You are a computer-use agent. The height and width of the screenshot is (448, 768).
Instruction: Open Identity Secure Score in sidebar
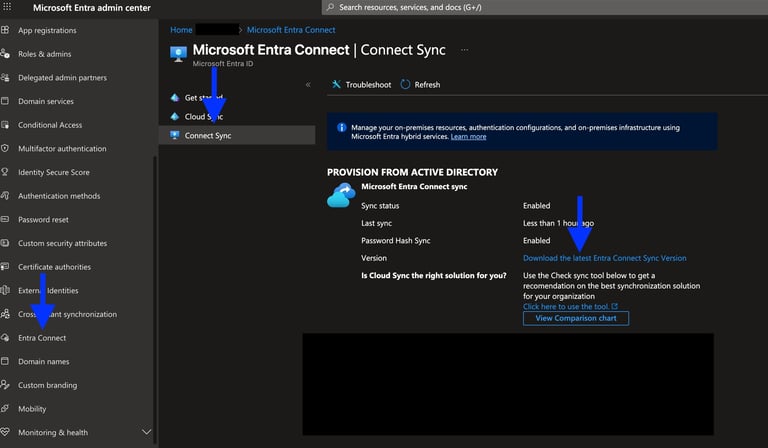[x=54, y=172]
